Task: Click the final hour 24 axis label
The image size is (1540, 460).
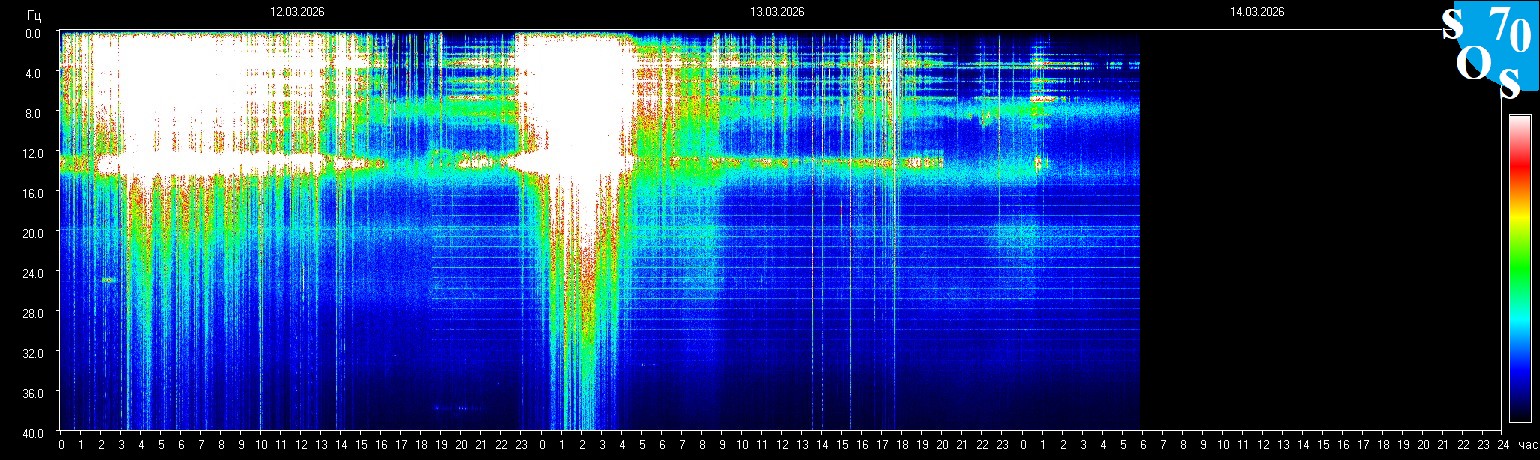Action: tap(1502, 445)
